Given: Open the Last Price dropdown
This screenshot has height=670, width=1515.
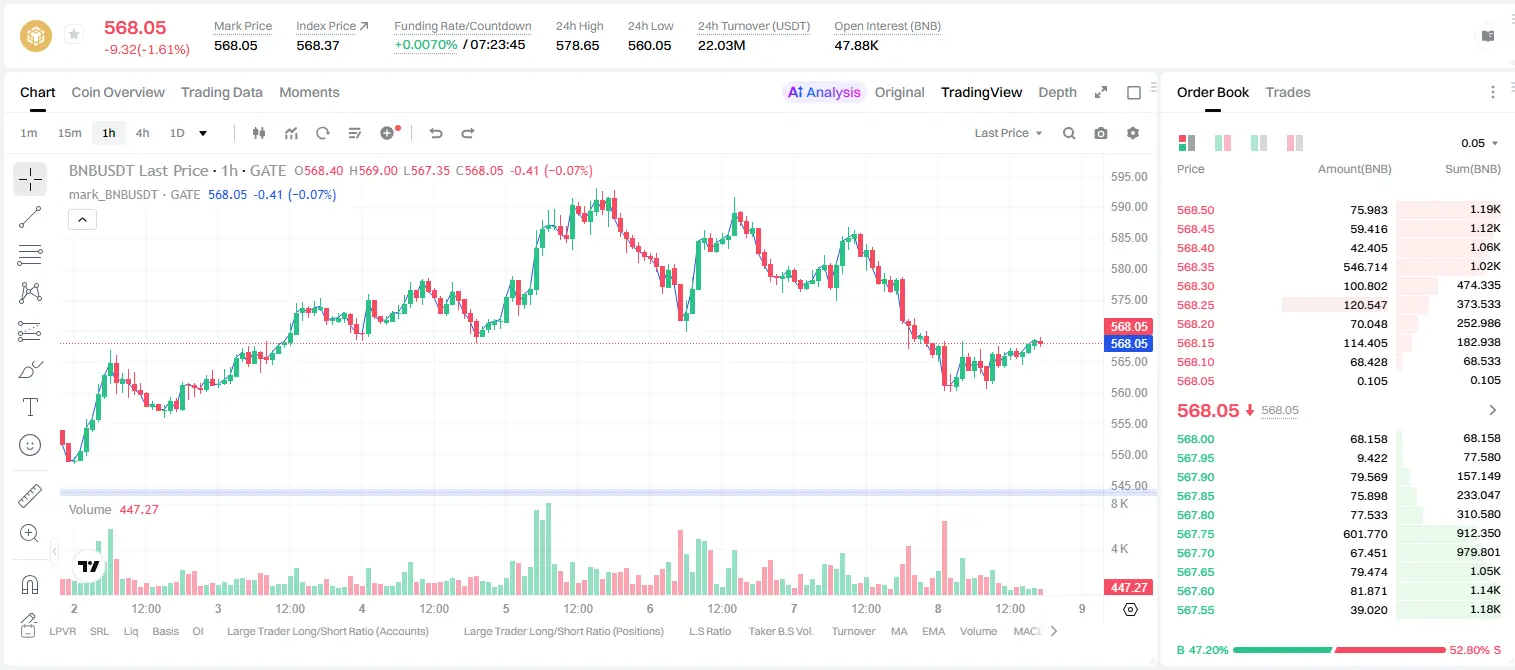Looking at the screenshot, I should click(x=1008, y=133).
